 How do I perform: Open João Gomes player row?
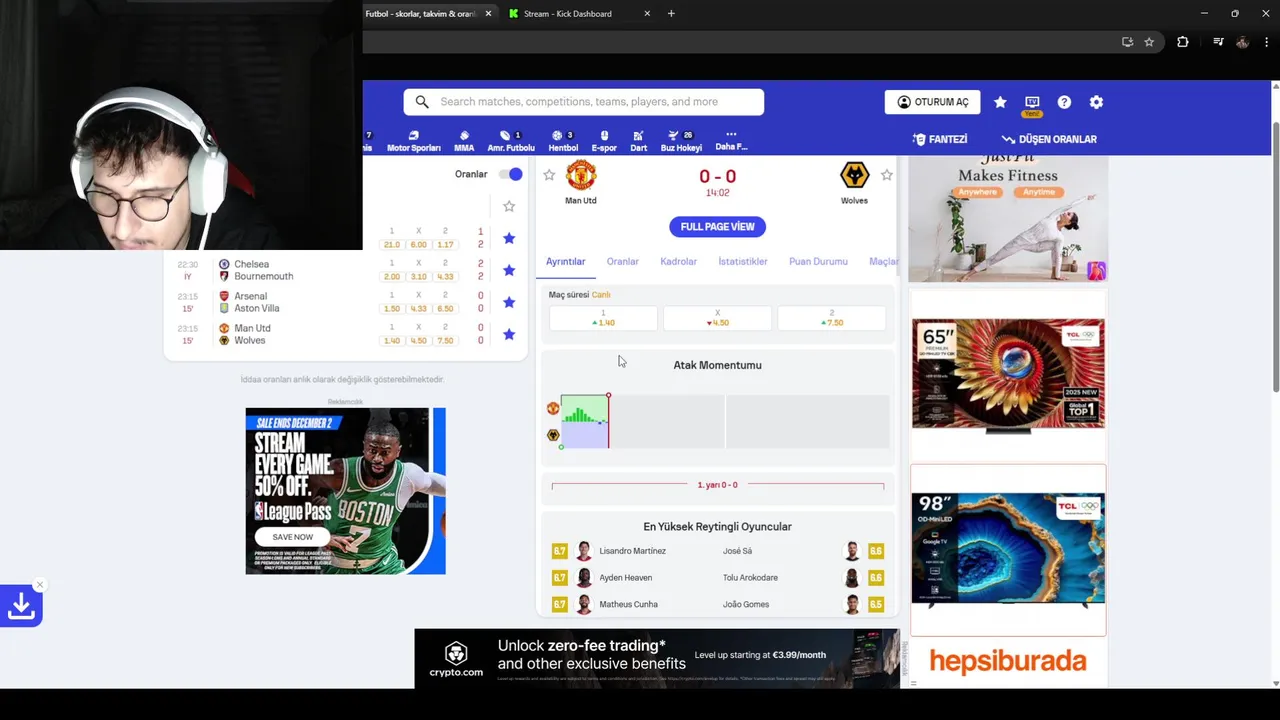[x=802, y=604]
